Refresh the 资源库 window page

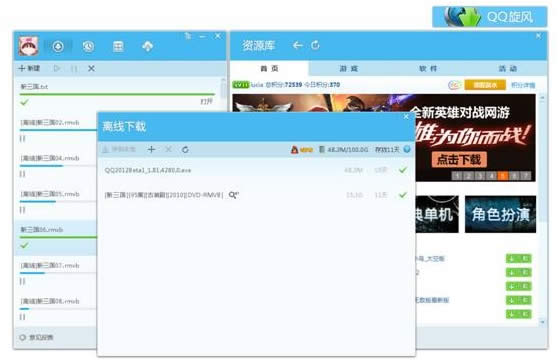pos(315,45)
